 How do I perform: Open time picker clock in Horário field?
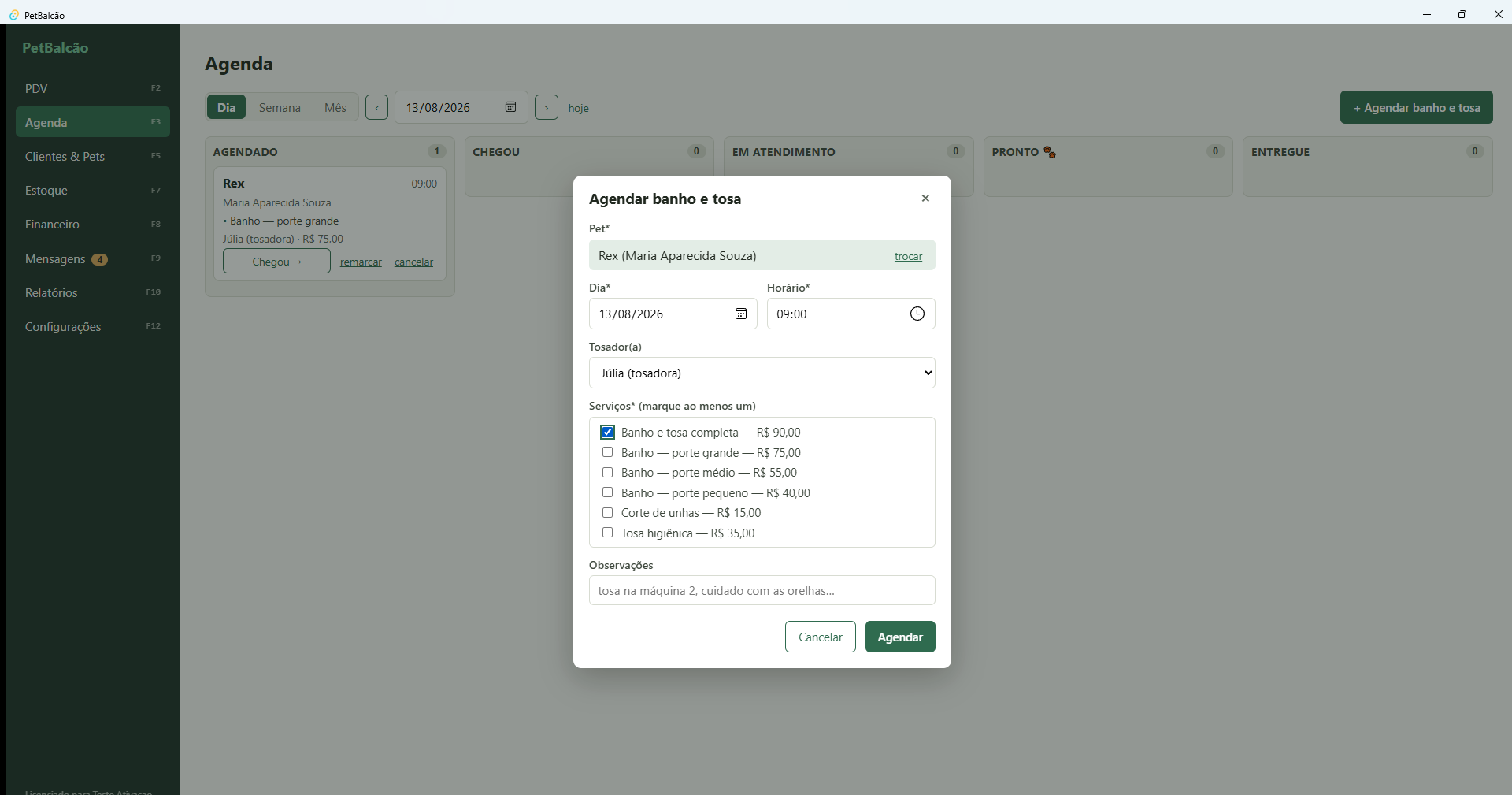917,314
